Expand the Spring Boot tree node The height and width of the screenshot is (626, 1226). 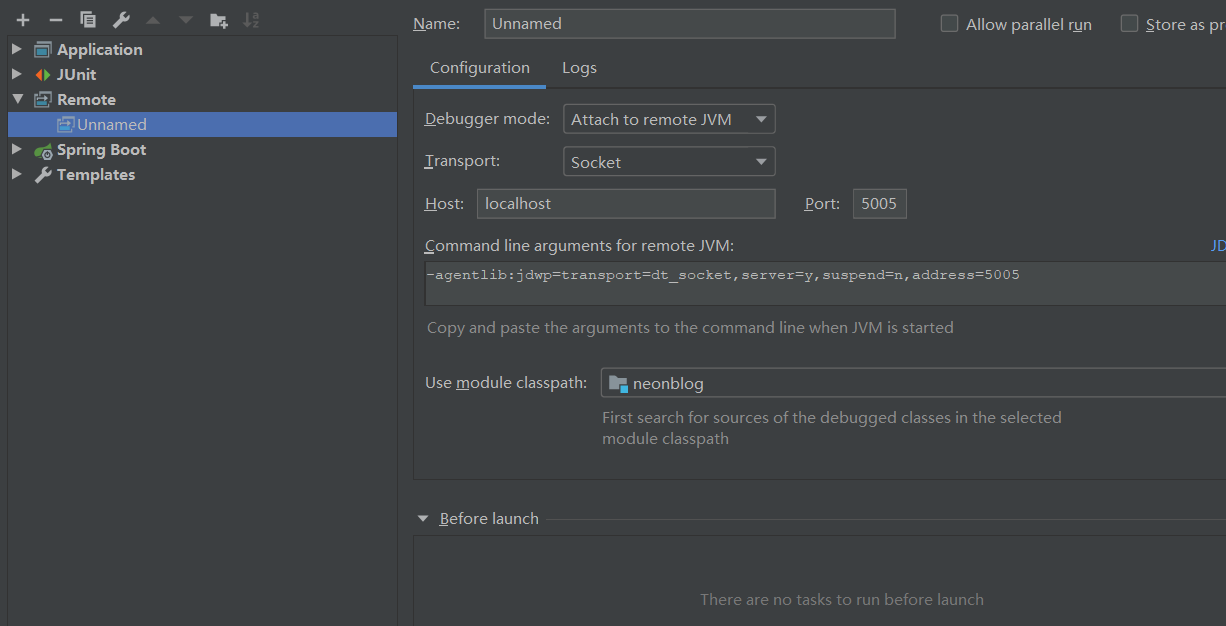[17, 149]
